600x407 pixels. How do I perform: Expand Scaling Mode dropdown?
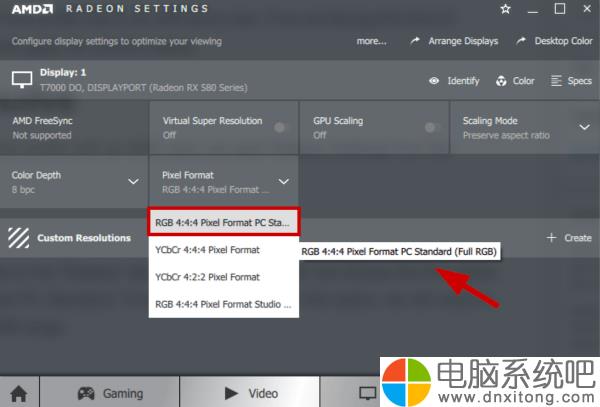[x=584, y=127]
